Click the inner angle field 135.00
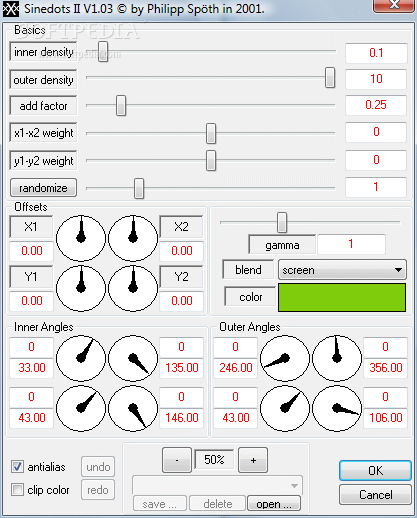 pyautogui.click(x=182, y=368)
